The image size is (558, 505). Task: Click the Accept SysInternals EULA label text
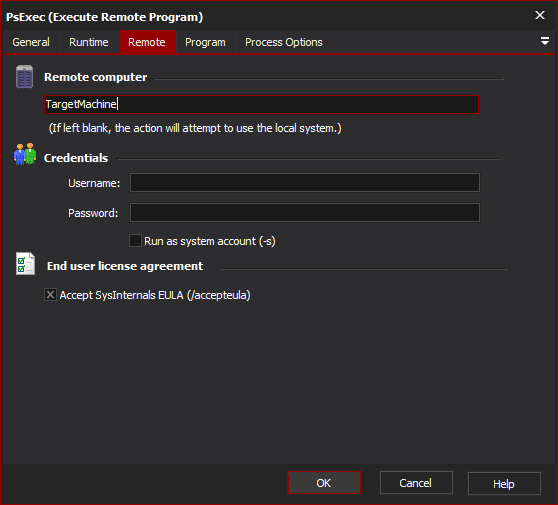click(x=155, y=295)
